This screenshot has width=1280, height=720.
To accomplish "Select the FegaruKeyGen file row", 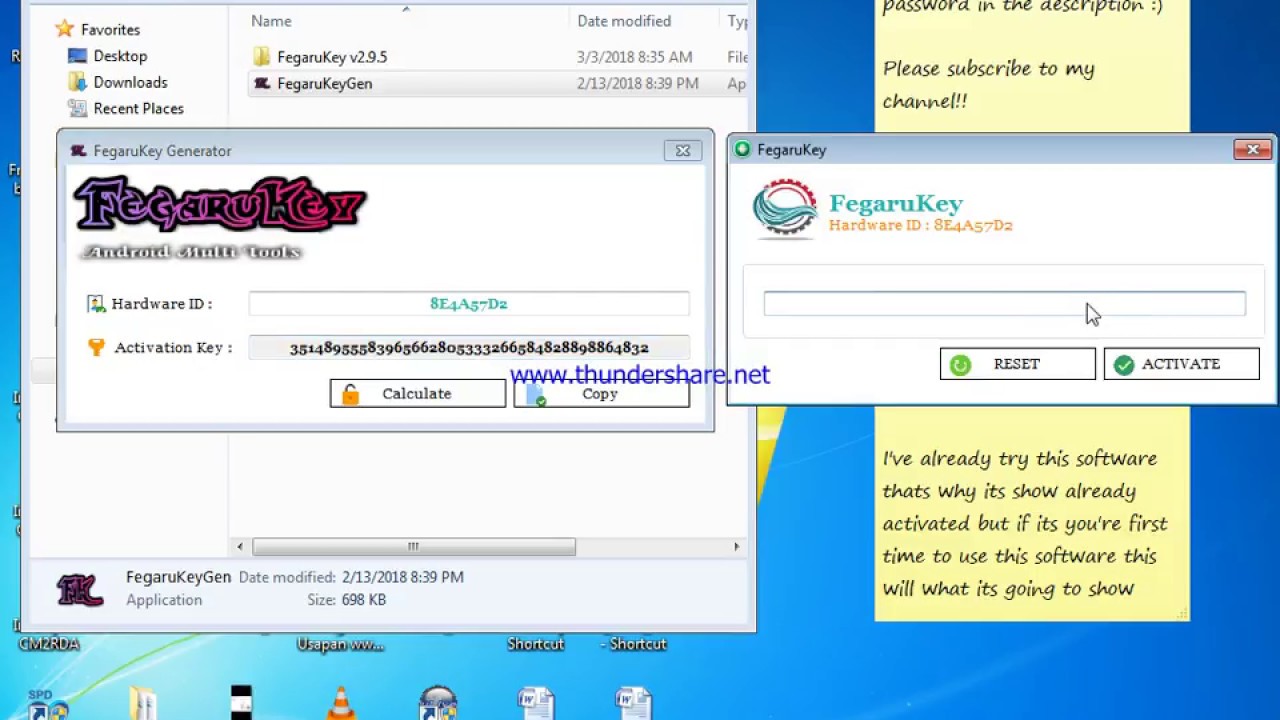I will click(498, 84).
